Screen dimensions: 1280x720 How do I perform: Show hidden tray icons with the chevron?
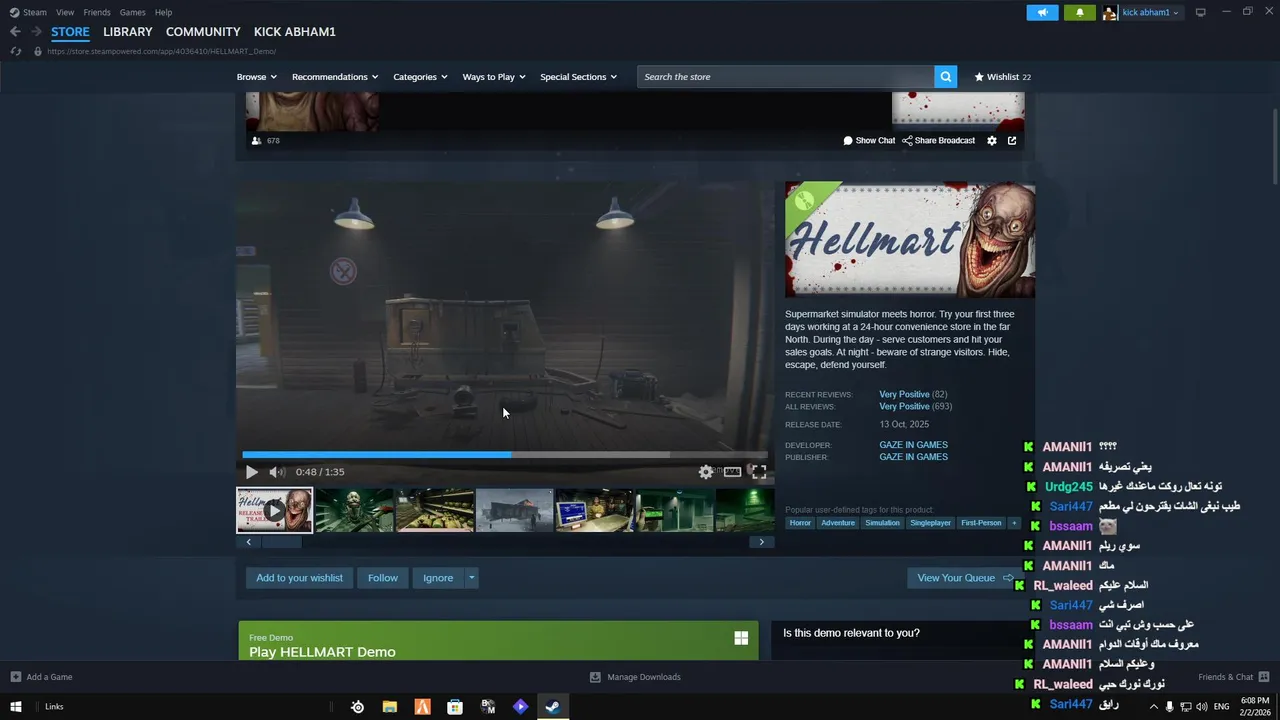(x=1153, y=707)
